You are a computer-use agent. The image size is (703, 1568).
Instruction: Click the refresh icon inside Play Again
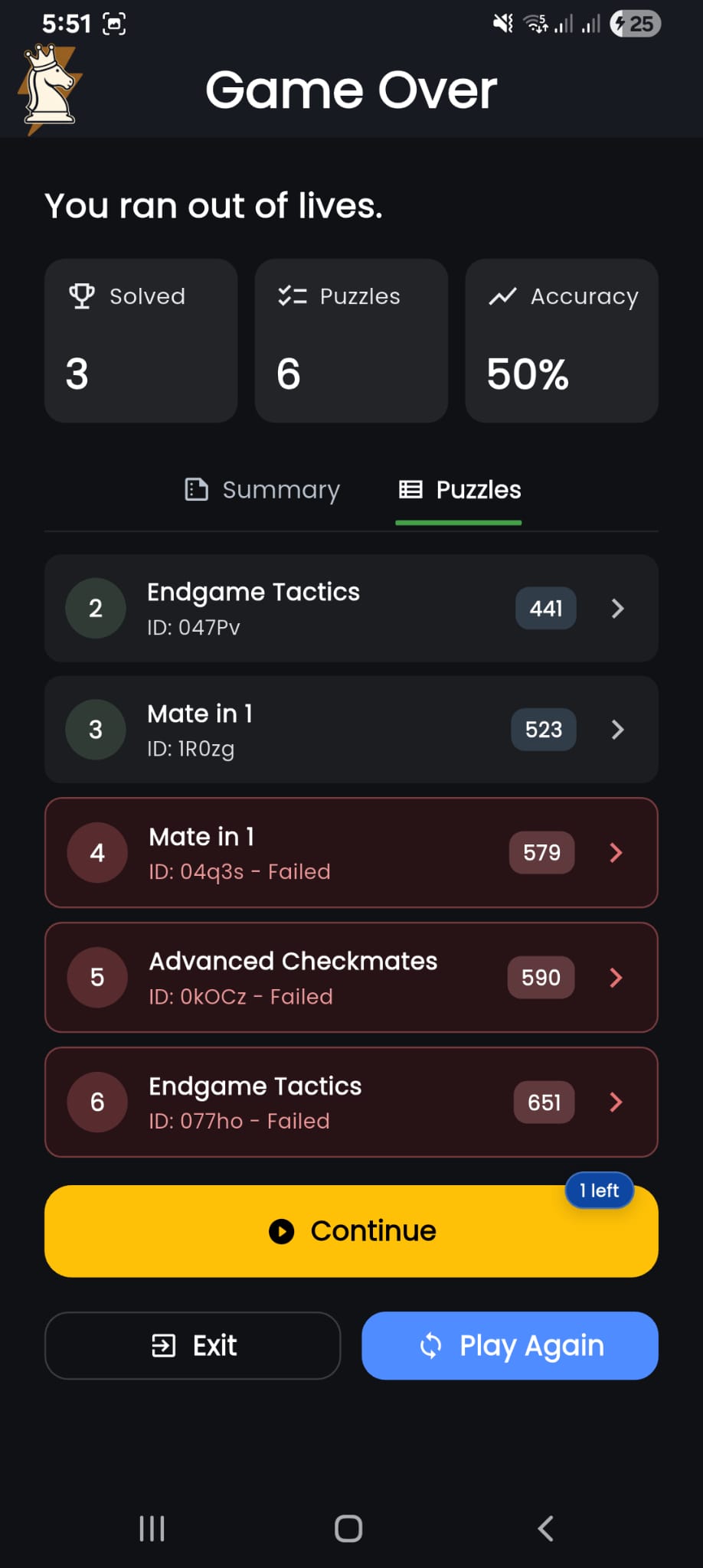[x=431, y=1346]
